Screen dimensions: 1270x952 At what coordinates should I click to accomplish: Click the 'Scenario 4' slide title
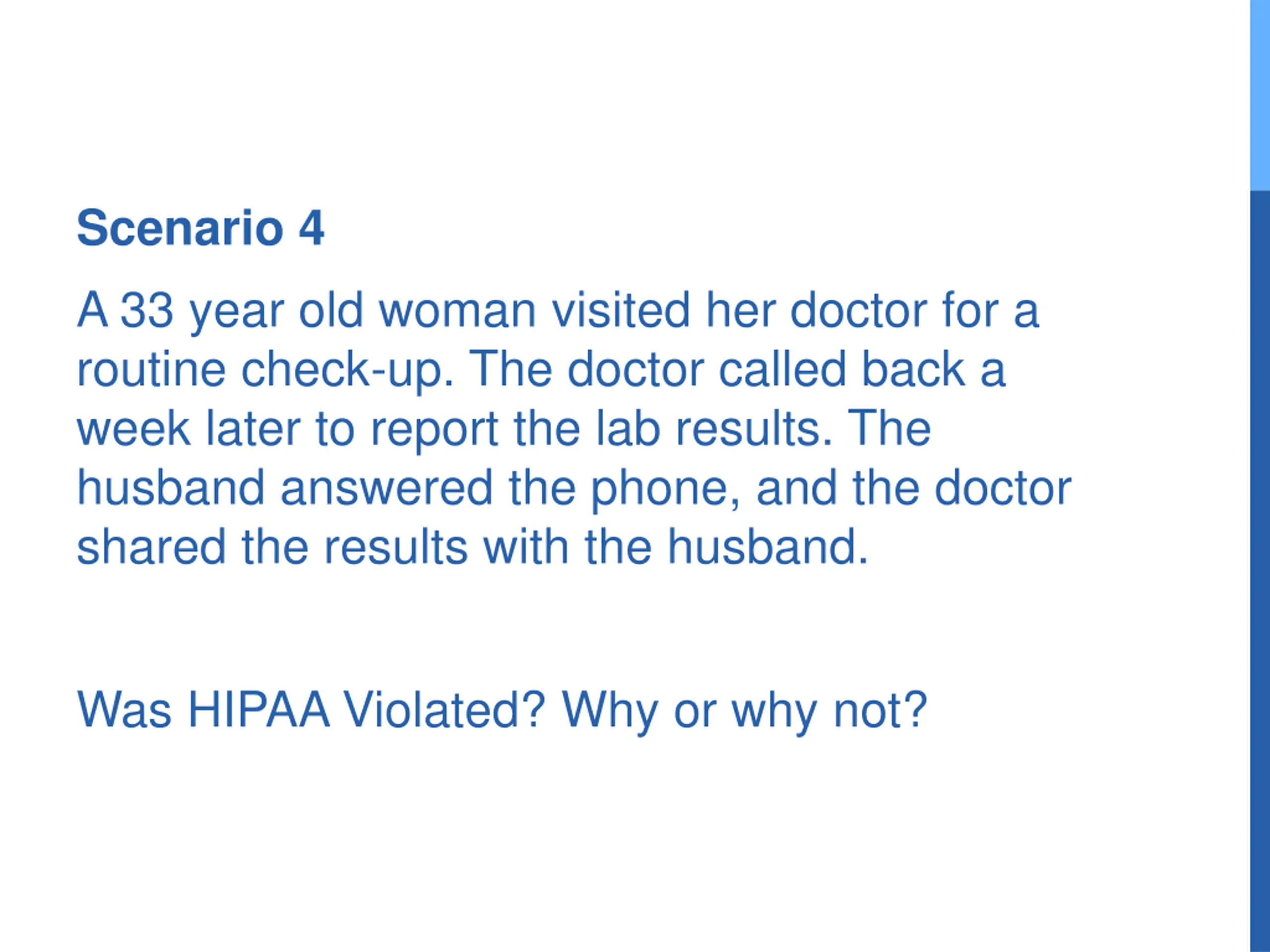tap(200, 229)
